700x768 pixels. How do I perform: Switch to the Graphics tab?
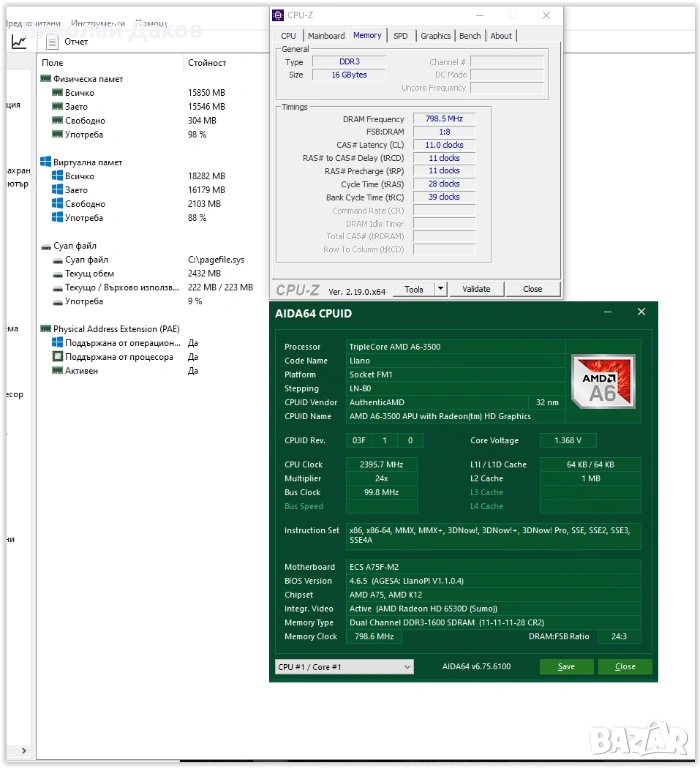[x=435, y=36]
